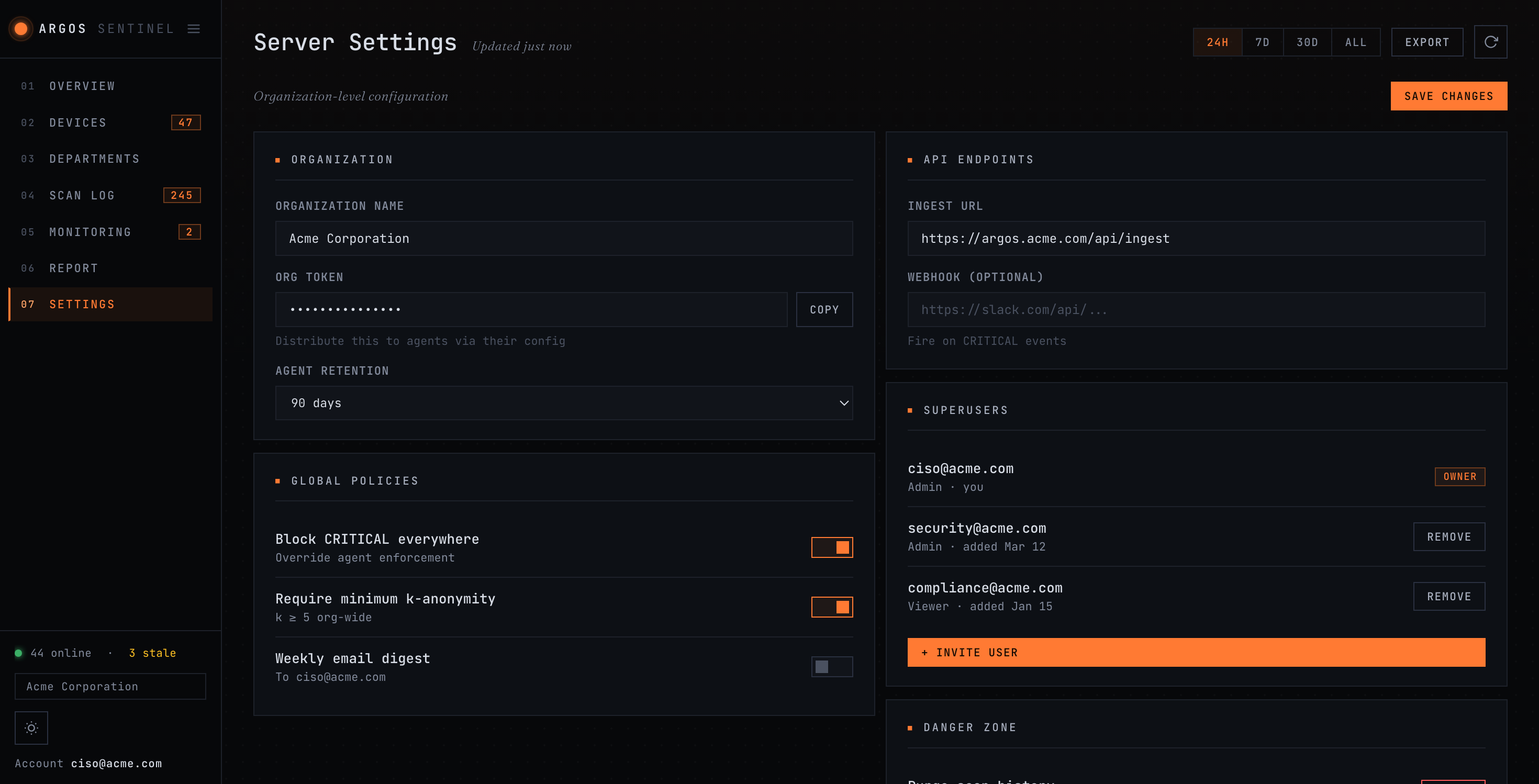The width and height of the screenshot is (1539, 784).
Task: Enable Weekly email digest toggle
Action: click(832, 666)
